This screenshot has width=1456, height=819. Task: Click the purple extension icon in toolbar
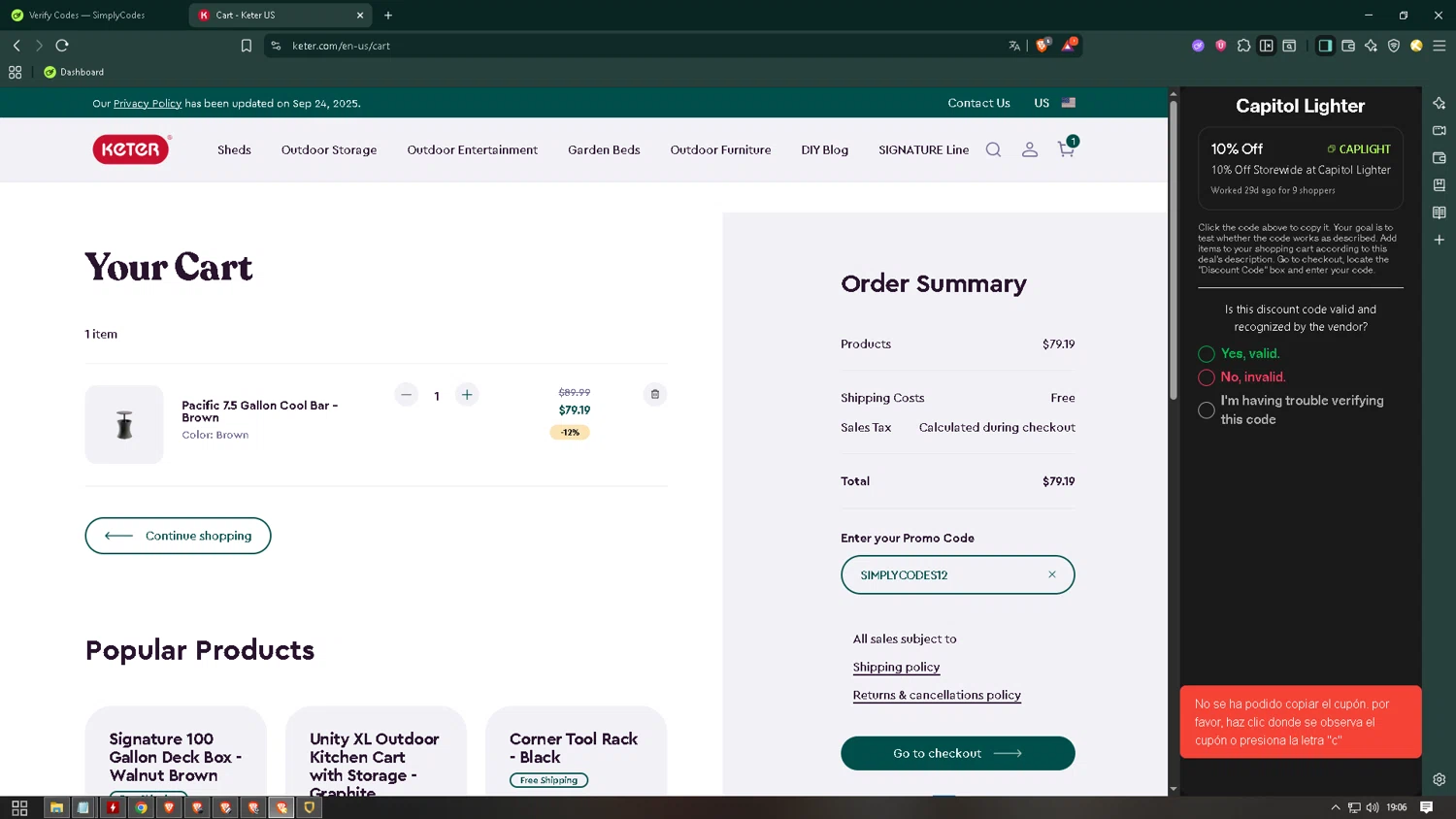pyautogui.click(x=1198, y=46)
